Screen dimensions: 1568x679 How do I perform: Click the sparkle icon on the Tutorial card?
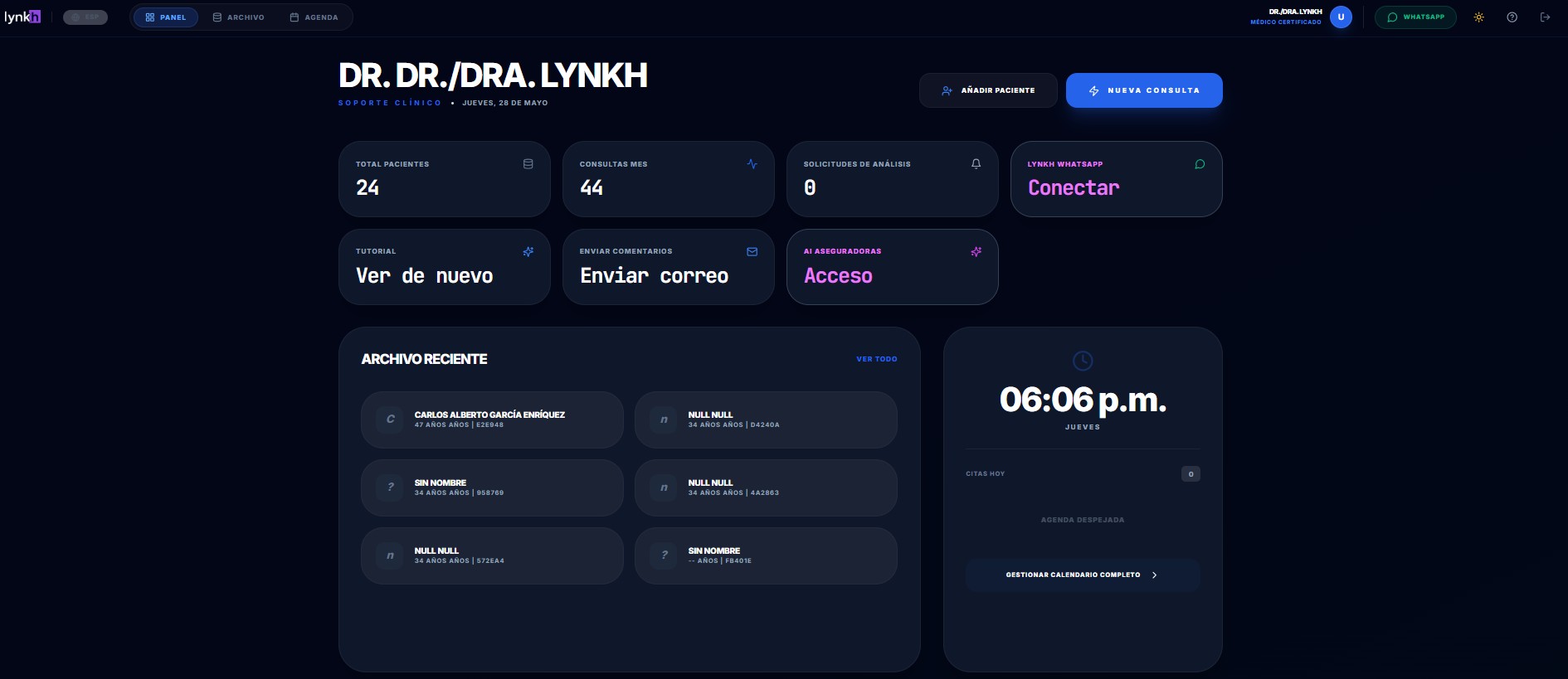pyautogui.click(x=528, y=252)
